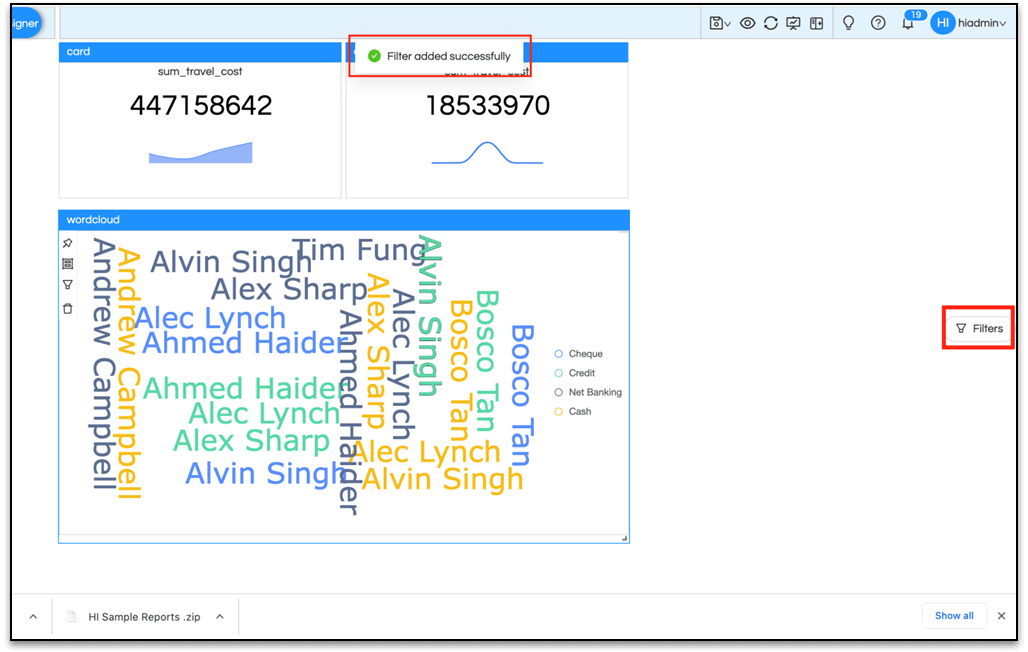Viewport: 1028px width, 652px height.
Task: Click the Designer button at top left
Action: tap(26, 23)
